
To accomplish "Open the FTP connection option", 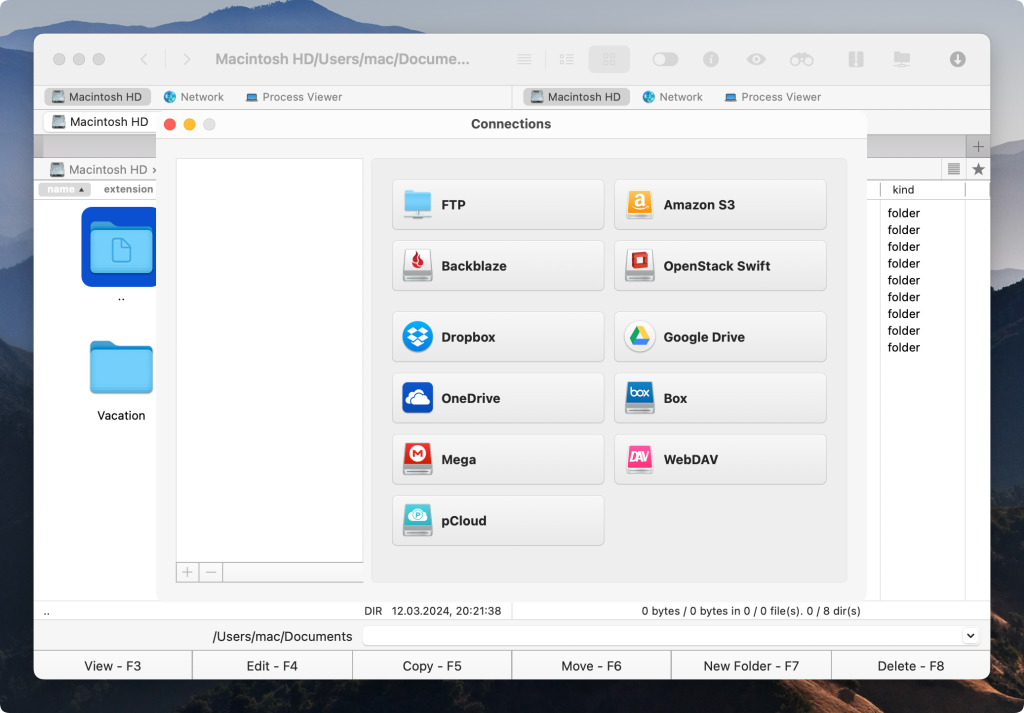I will [x=498, y=205].
